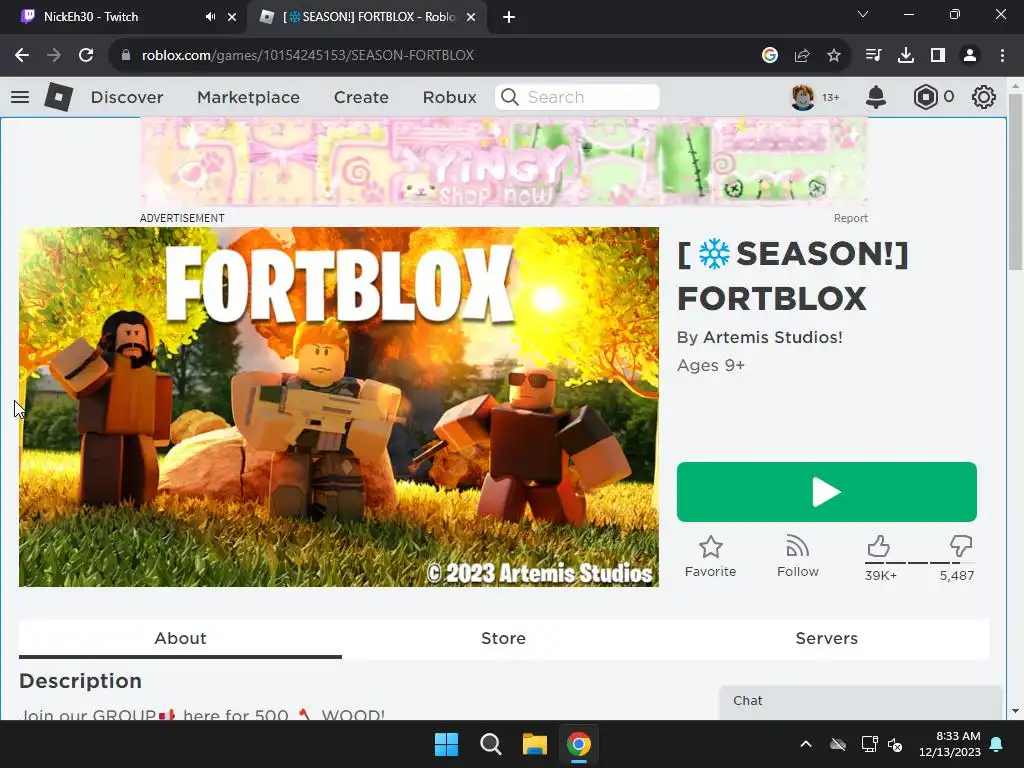
Task: Bookmark this tab with the star
Action: click(834, 56)
